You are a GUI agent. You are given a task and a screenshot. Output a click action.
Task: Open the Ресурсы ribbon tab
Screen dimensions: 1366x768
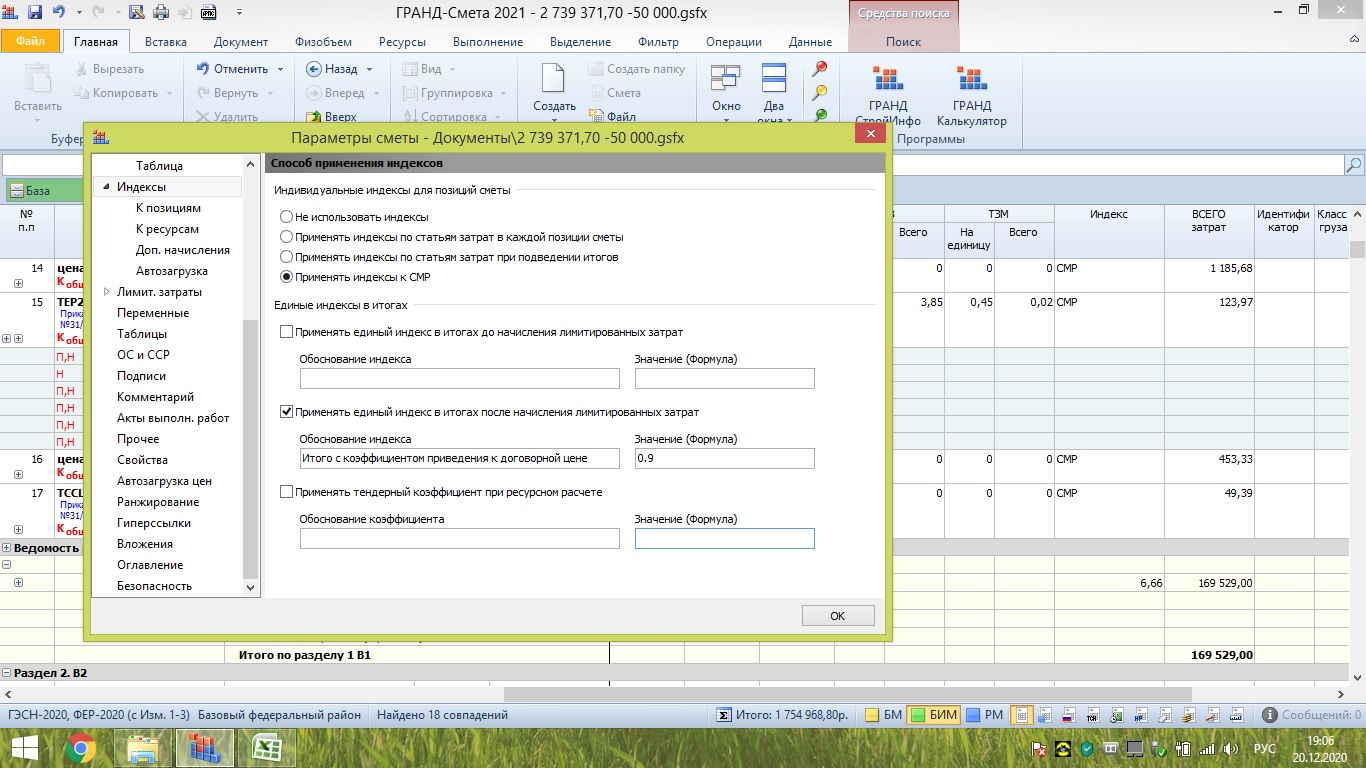coord(402,42)
